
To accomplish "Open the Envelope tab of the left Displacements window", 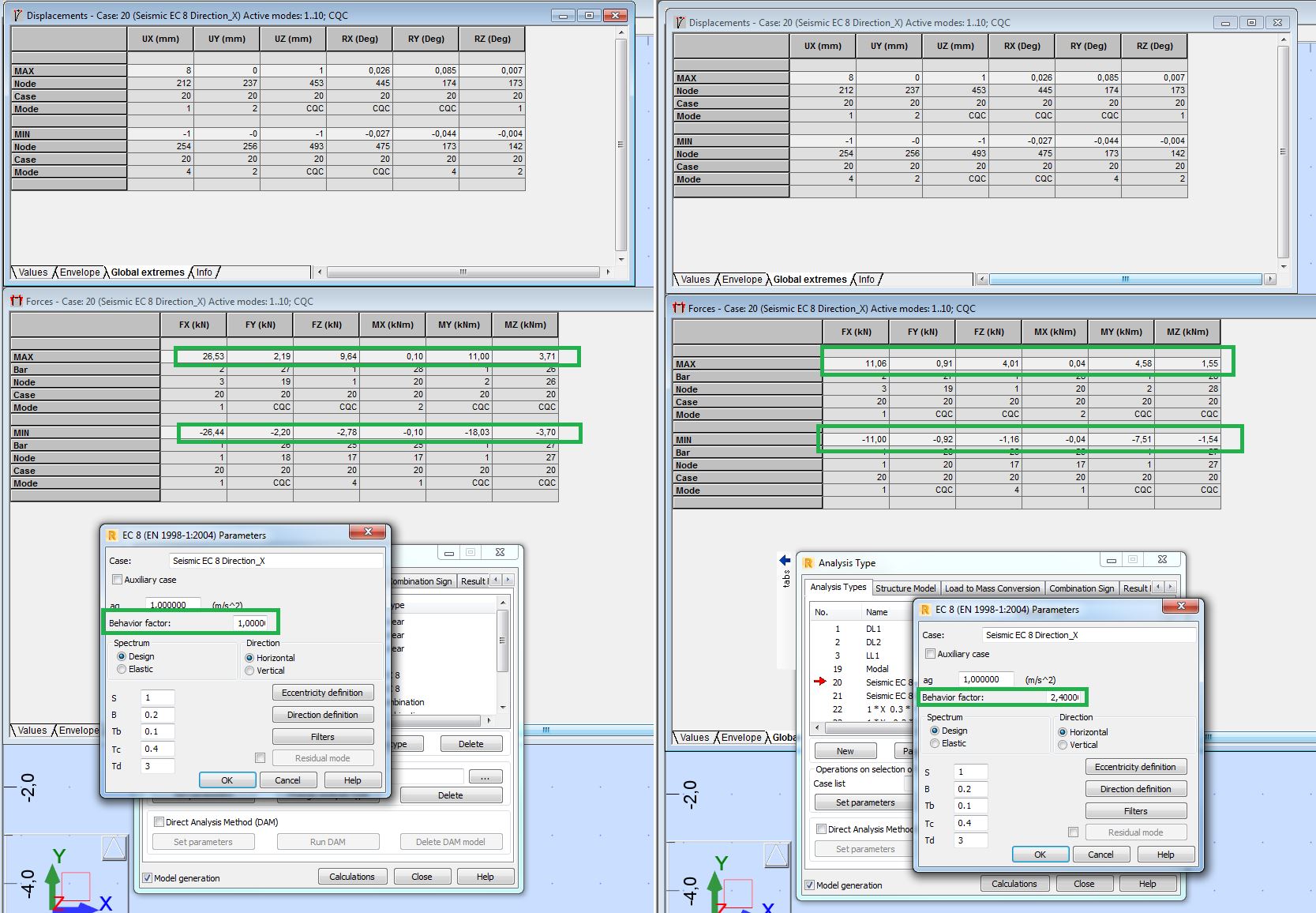I will (80, 272).
